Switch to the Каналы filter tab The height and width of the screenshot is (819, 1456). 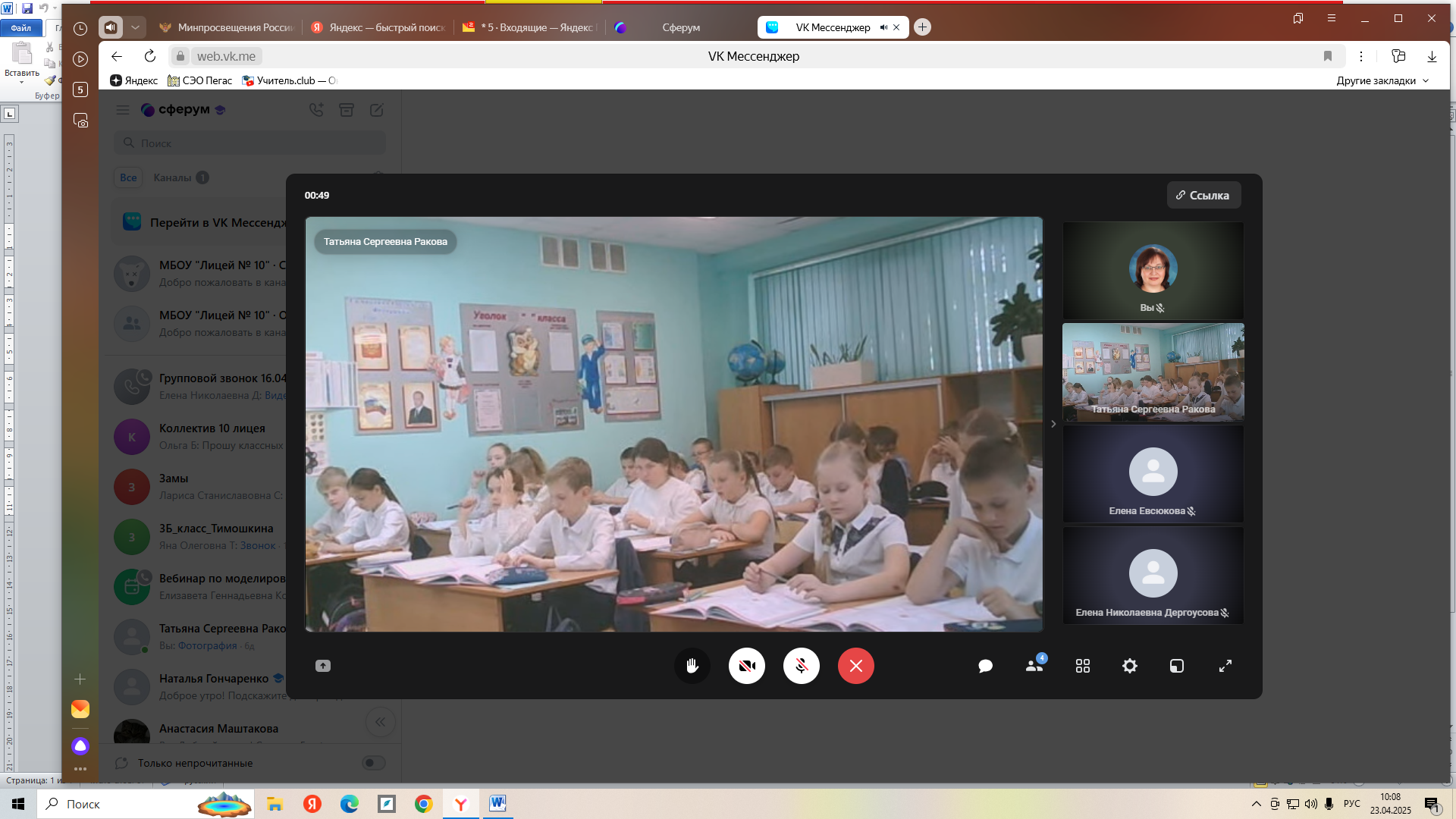coord(180,177)
